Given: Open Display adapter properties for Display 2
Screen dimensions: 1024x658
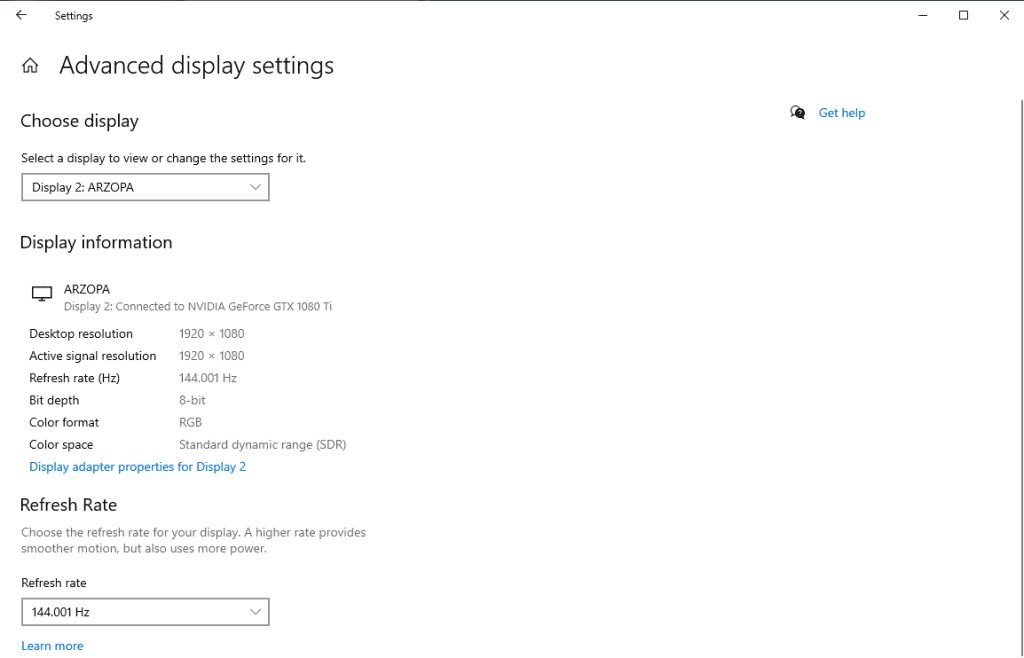Looking at the screenshot, I should point(137,466).
